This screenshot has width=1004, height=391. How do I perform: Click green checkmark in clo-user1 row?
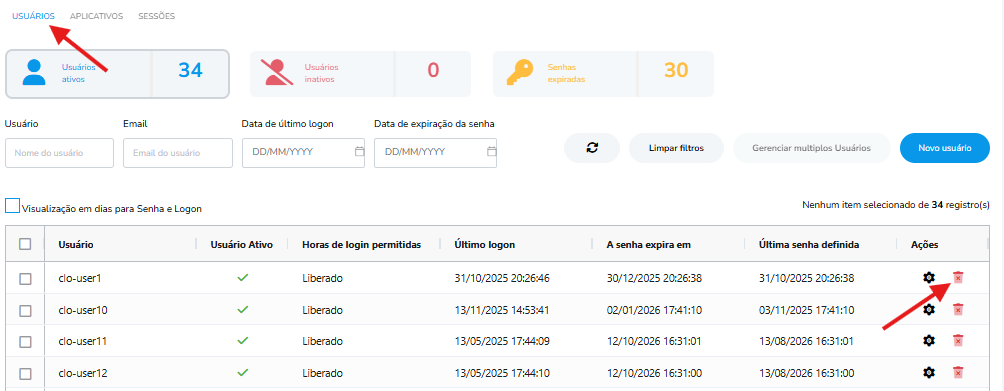[242, 278]
